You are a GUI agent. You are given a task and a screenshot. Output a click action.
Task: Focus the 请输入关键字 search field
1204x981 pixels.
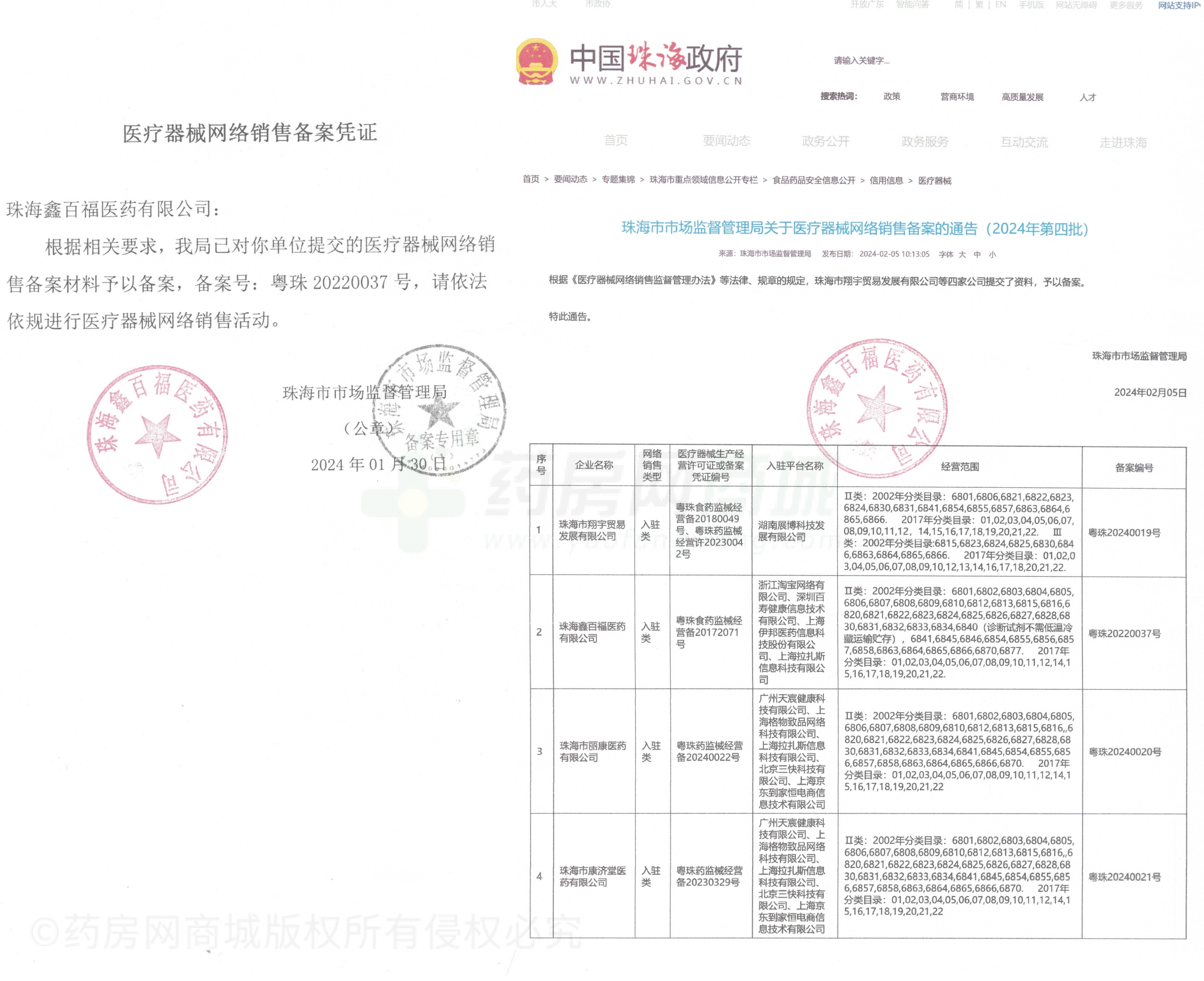point(862,60)
